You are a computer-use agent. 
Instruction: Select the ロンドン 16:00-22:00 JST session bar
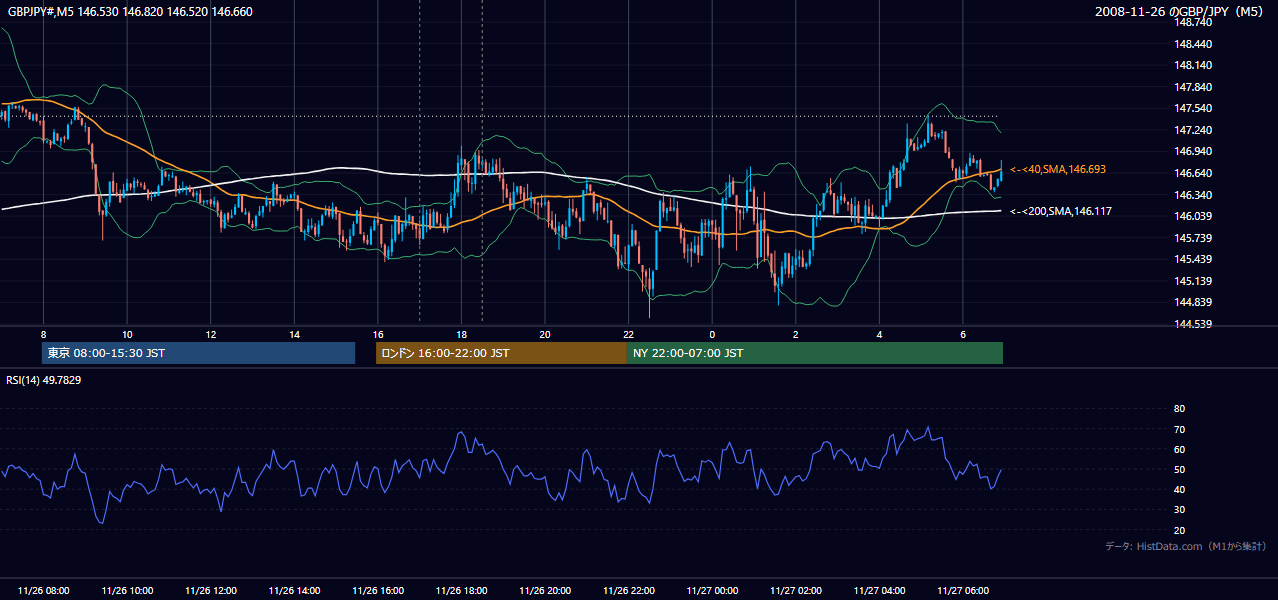click(x=501, y=353)
